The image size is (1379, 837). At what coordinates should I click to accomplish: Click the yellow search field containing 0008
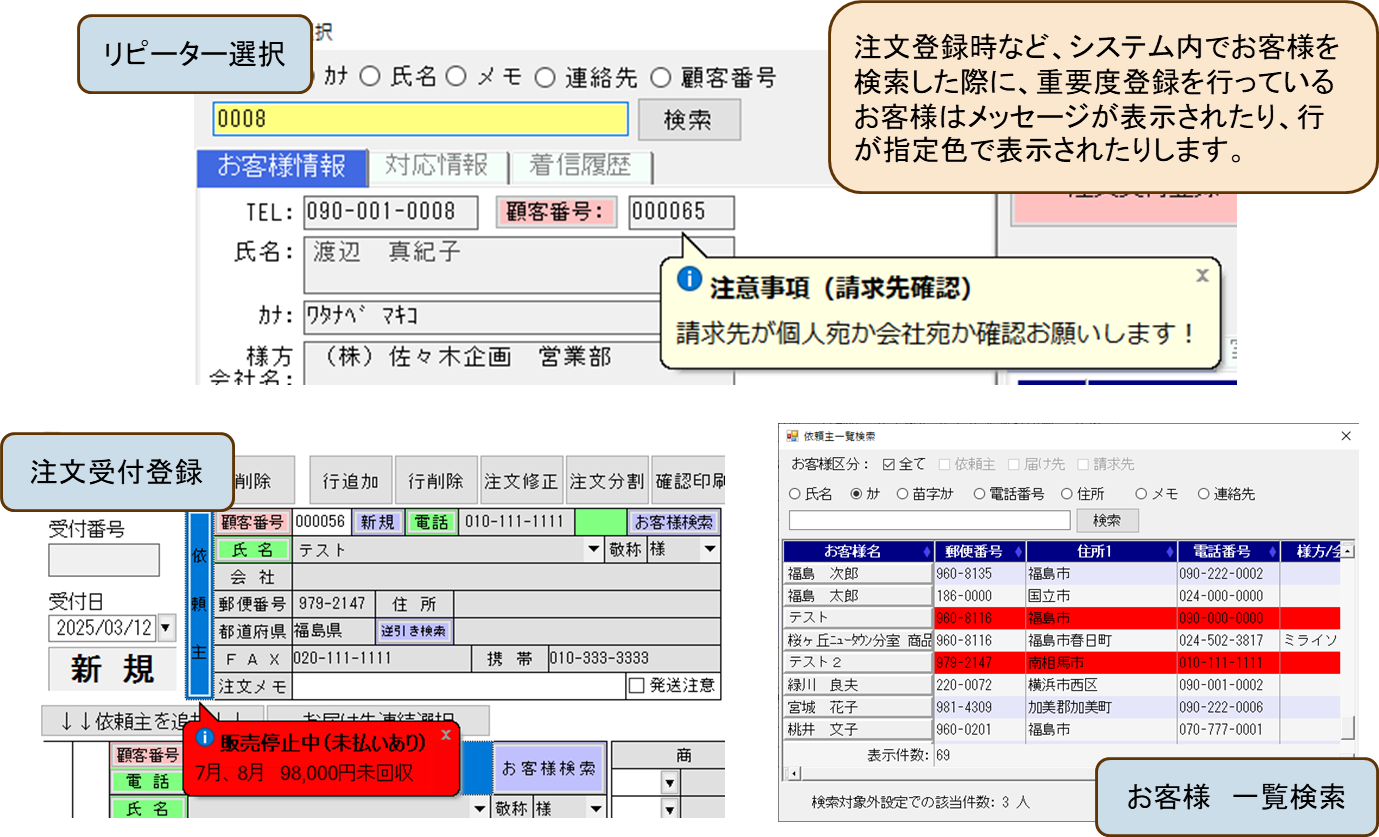pos(420,119)
